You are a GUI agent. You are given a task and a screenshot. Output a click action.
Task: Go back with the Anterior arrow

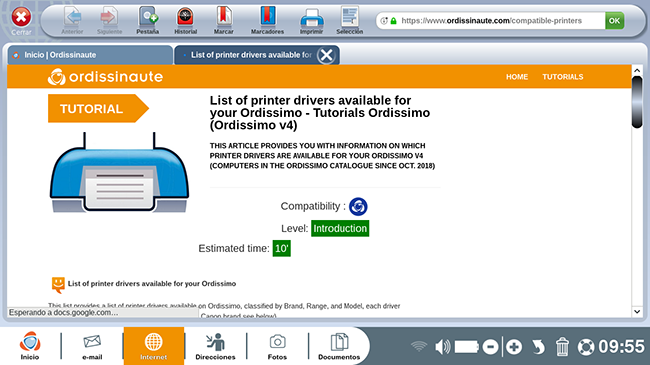tap(73, 20)
